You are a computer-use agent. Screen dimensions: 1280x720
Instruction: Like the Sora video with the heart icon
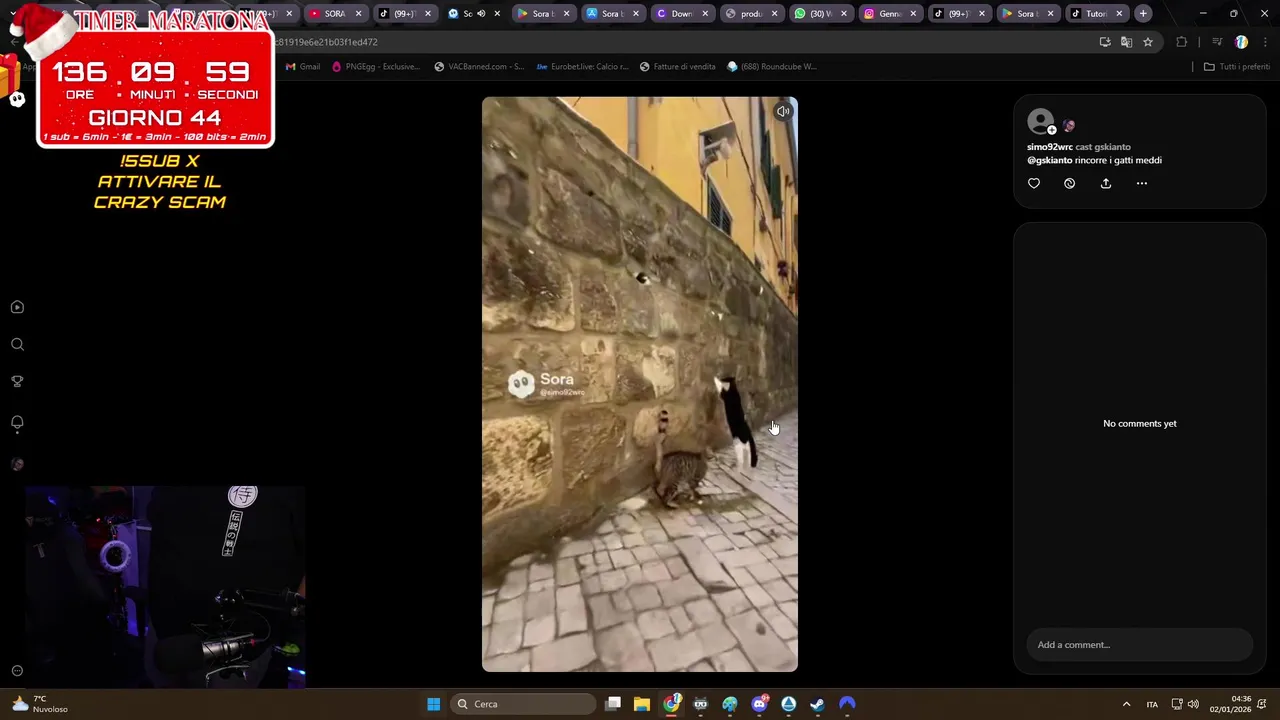[x=1034, y=184]
